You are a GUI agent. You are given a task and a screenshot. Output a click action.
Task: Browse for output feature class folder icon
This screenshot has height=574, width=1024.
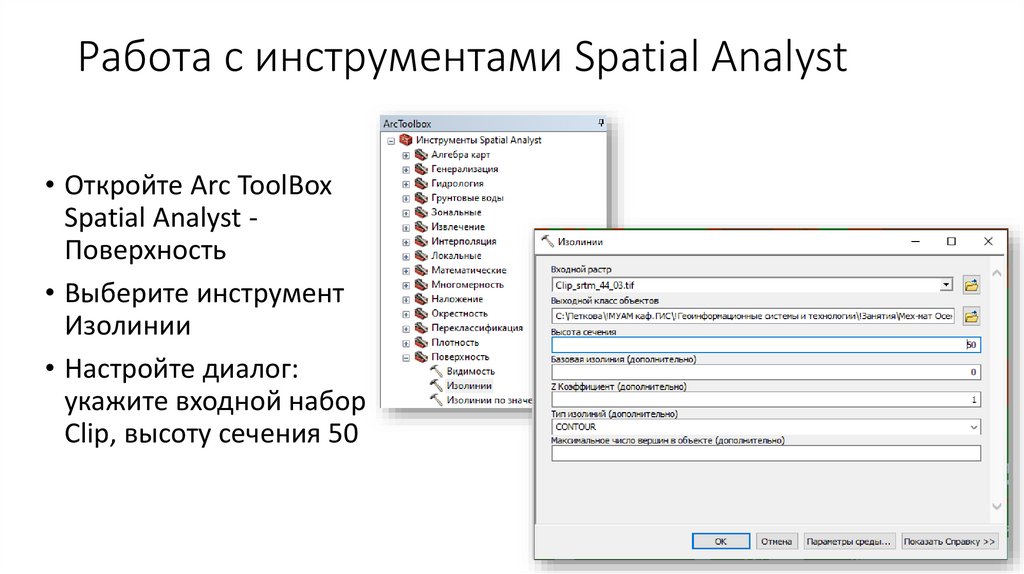[x=971, y=316]
